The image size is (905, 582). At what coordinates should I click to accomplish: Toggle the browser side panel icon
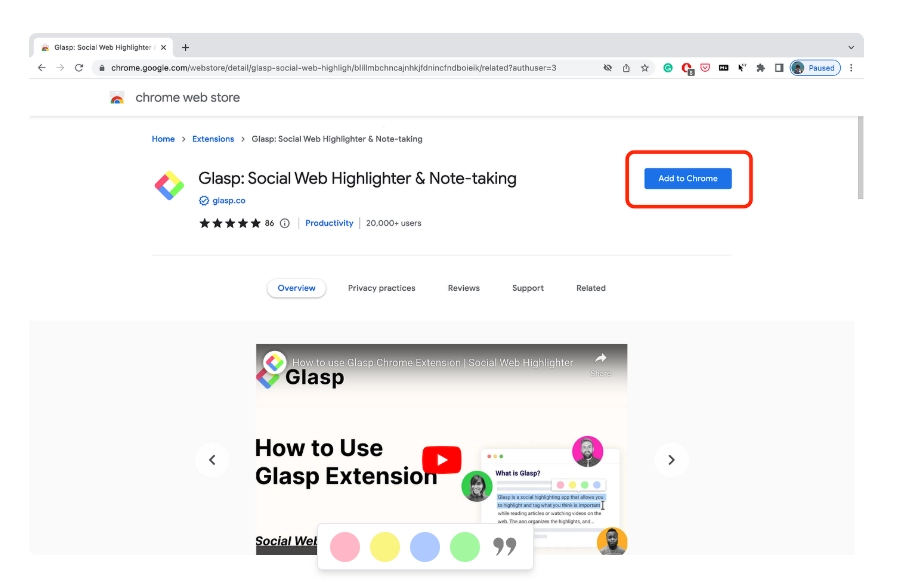(x=779, y=68)
